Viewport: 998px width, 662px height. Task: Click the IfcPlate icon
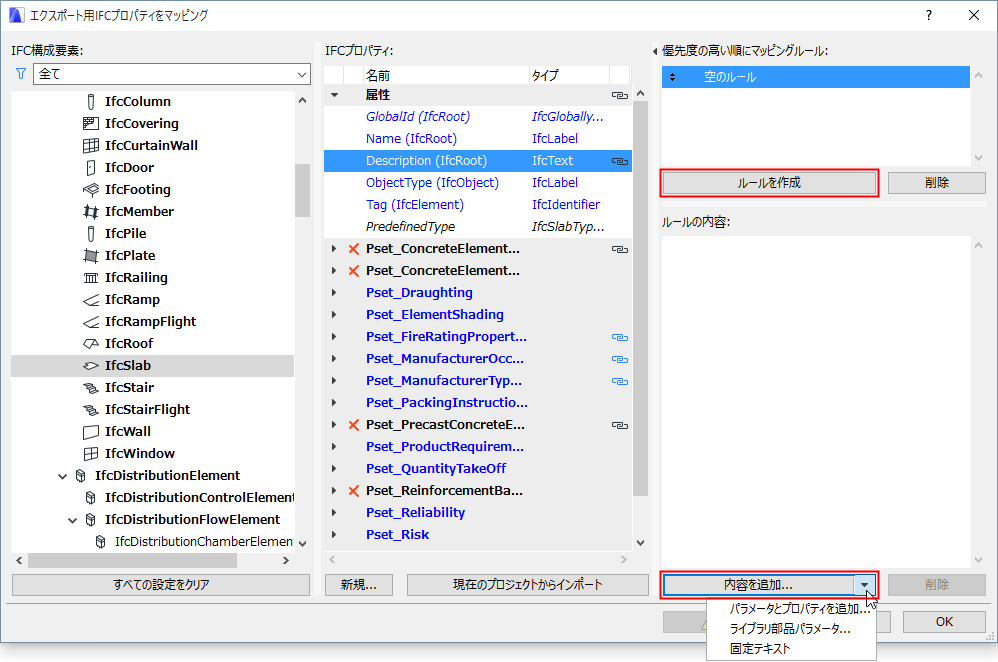[x=91, y=256]
